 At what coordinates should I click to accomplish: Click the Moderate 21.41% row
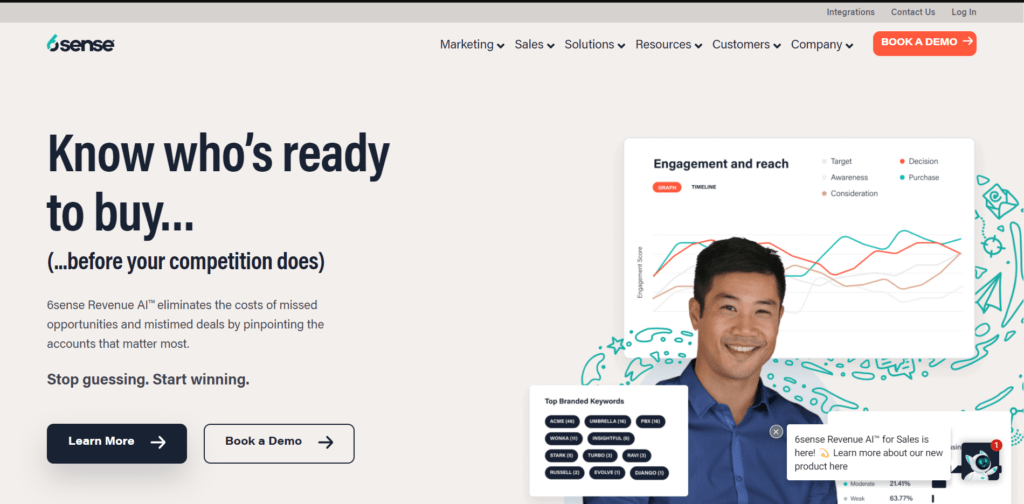tap(896, 484)
